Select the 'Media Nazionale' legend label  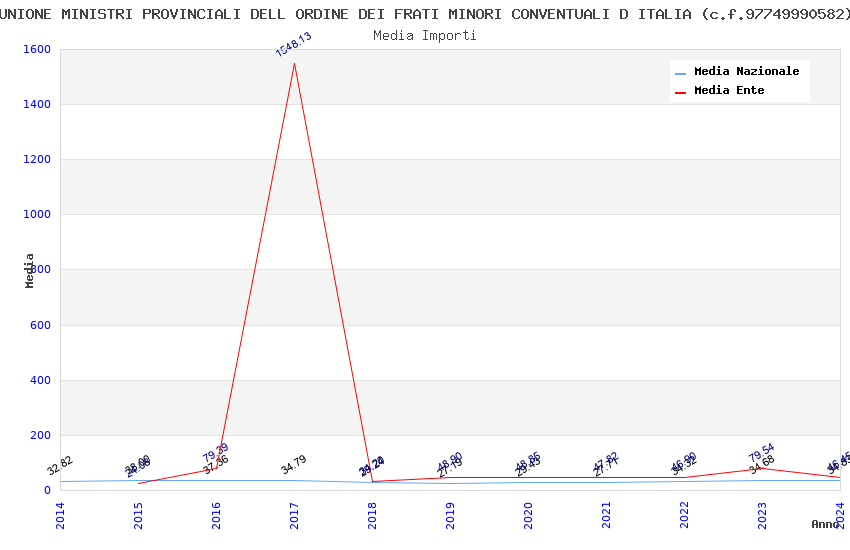[746, 71]
